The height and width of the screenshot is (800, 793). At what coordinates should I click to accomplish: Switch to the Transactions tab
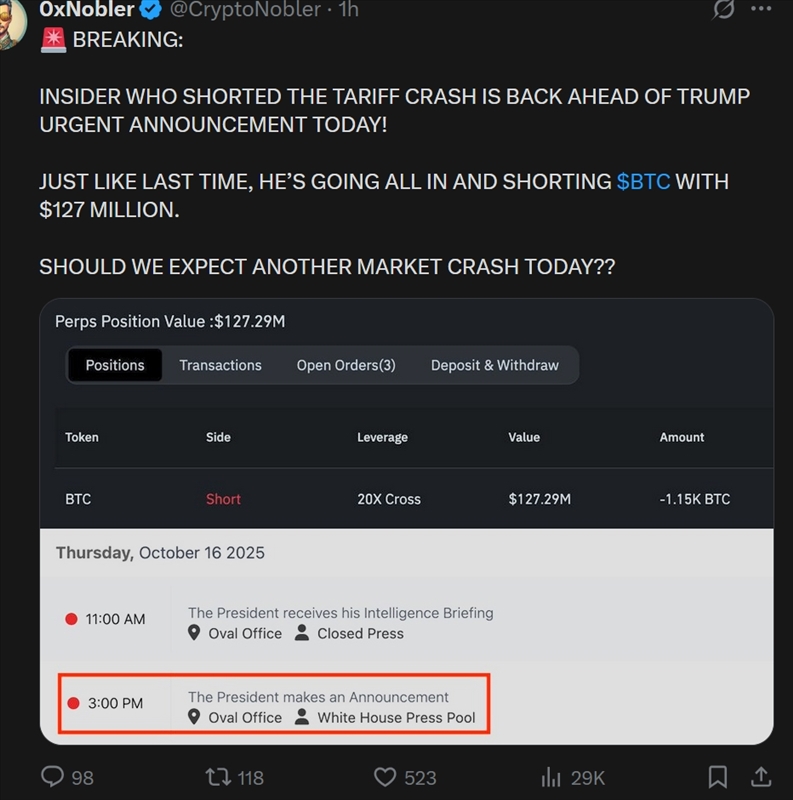point(220,365)
